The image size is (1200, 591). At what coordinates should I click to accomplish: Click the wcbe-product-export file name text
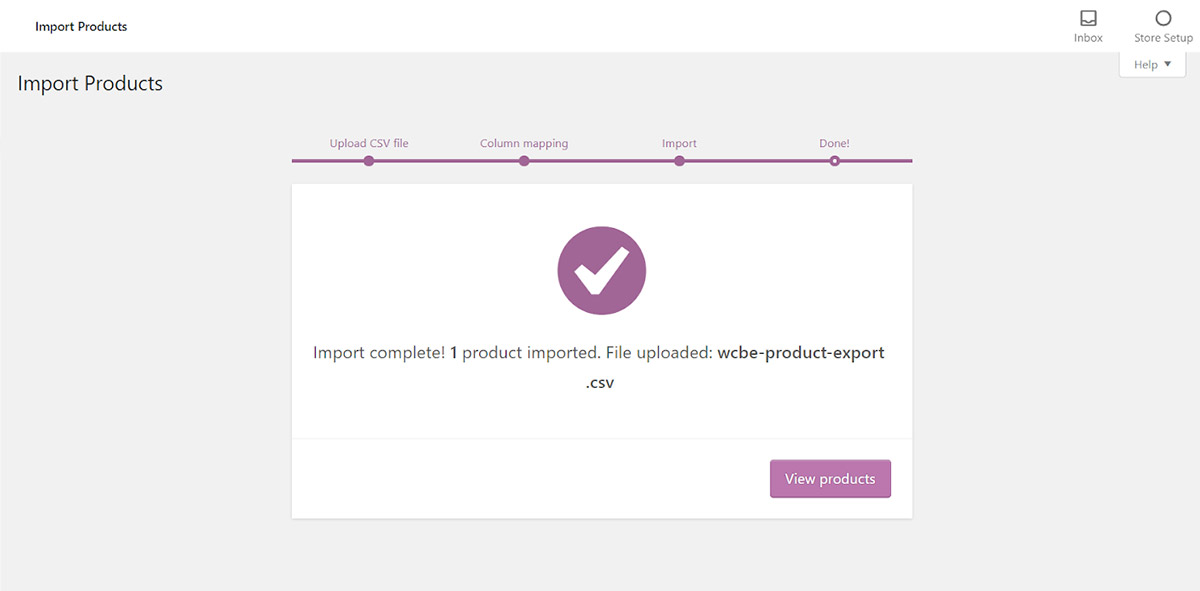[x=800, y=353]
